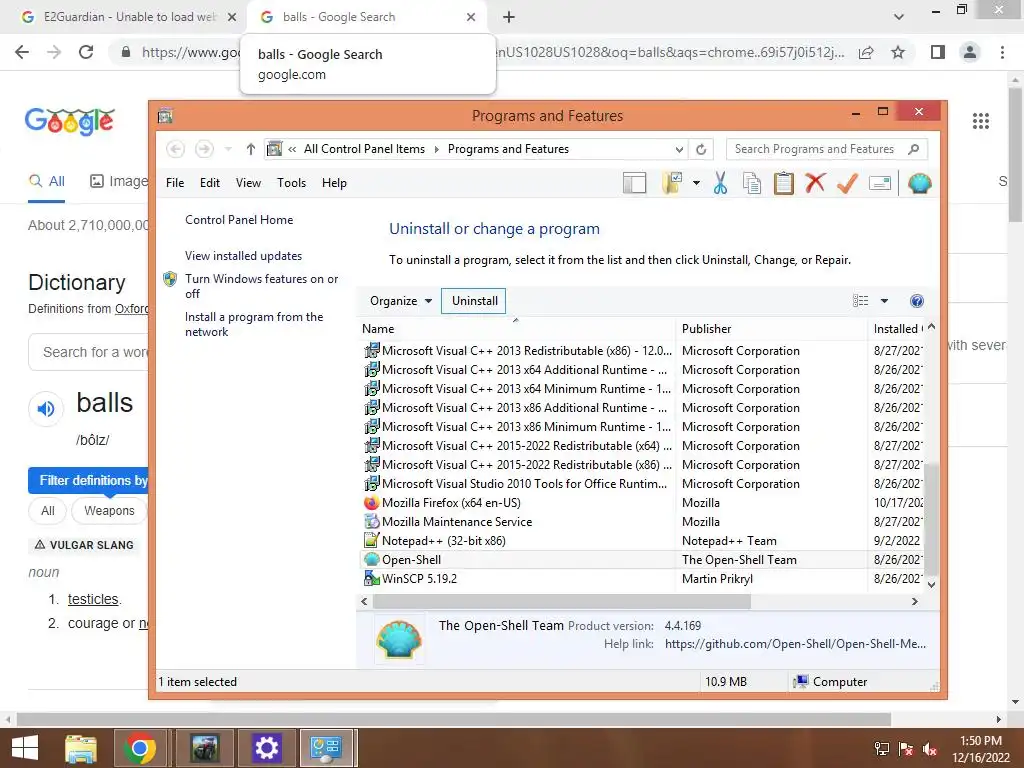
Task: Click the Open-Shell settings shell icon
Action: coord(920,184)
